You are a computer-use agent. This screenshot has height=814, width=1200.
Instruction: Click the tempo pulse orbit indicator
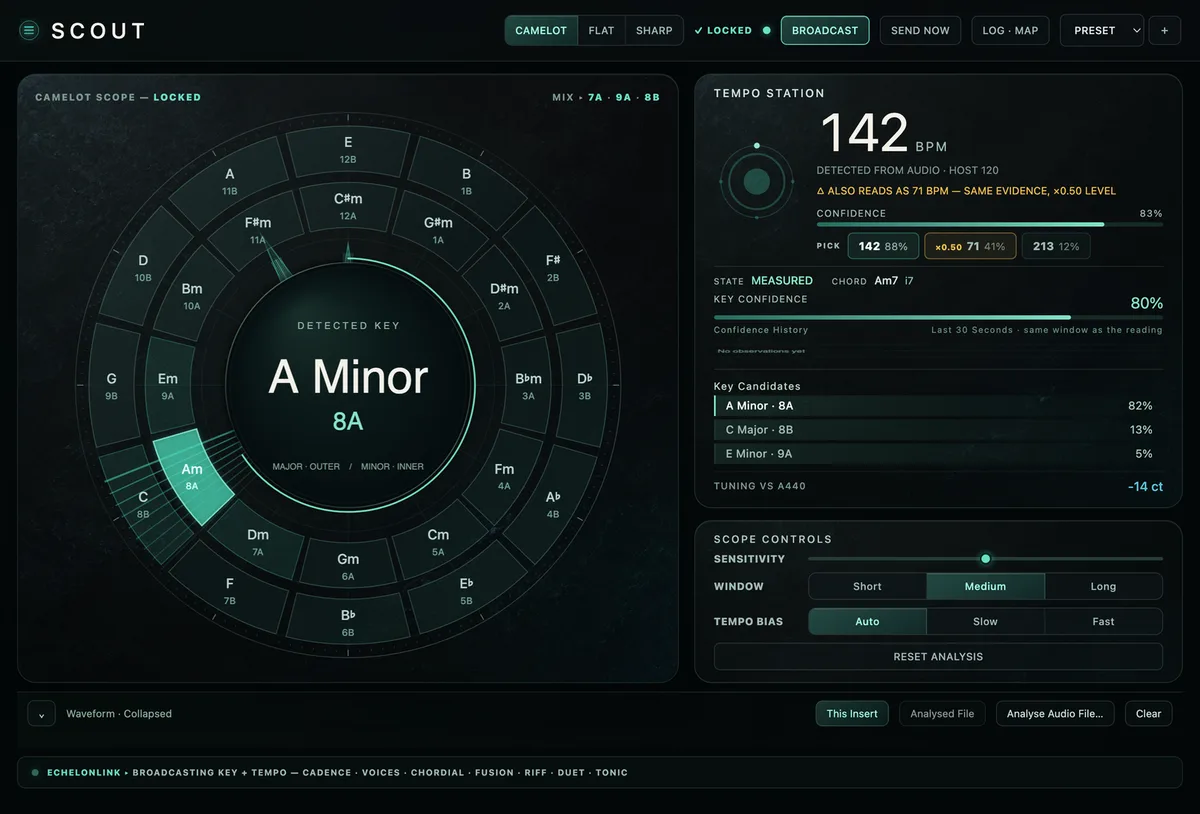tap(757, 181)
